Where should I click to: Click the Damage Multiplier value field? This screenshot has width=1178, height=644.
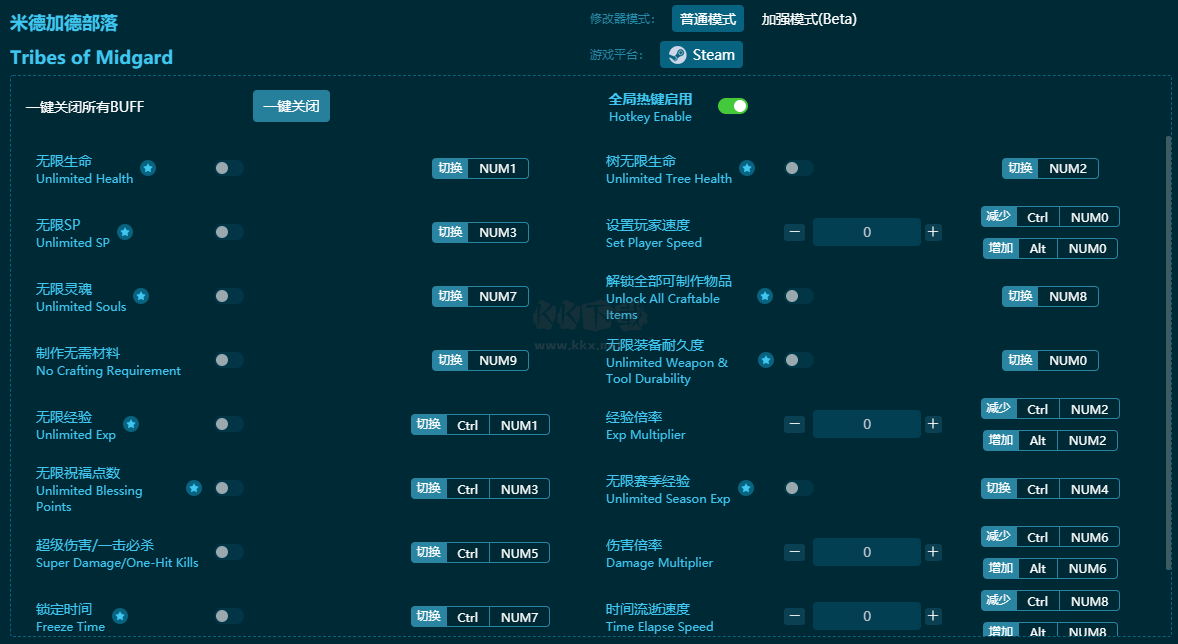click(x=867, y=552)
